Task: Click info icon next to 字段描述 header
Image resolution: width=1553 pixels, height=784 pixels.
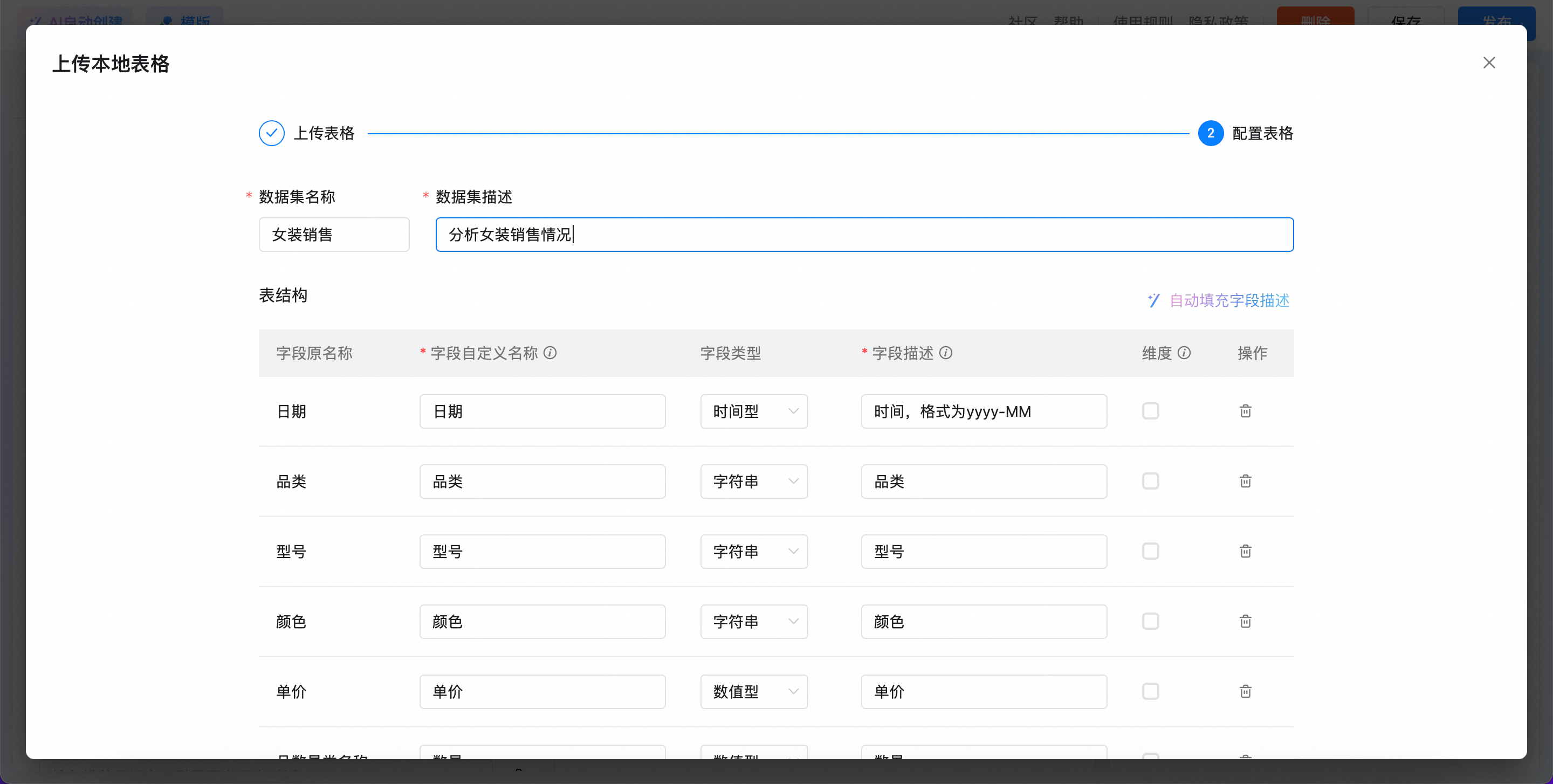Action: tap(946, 353)
